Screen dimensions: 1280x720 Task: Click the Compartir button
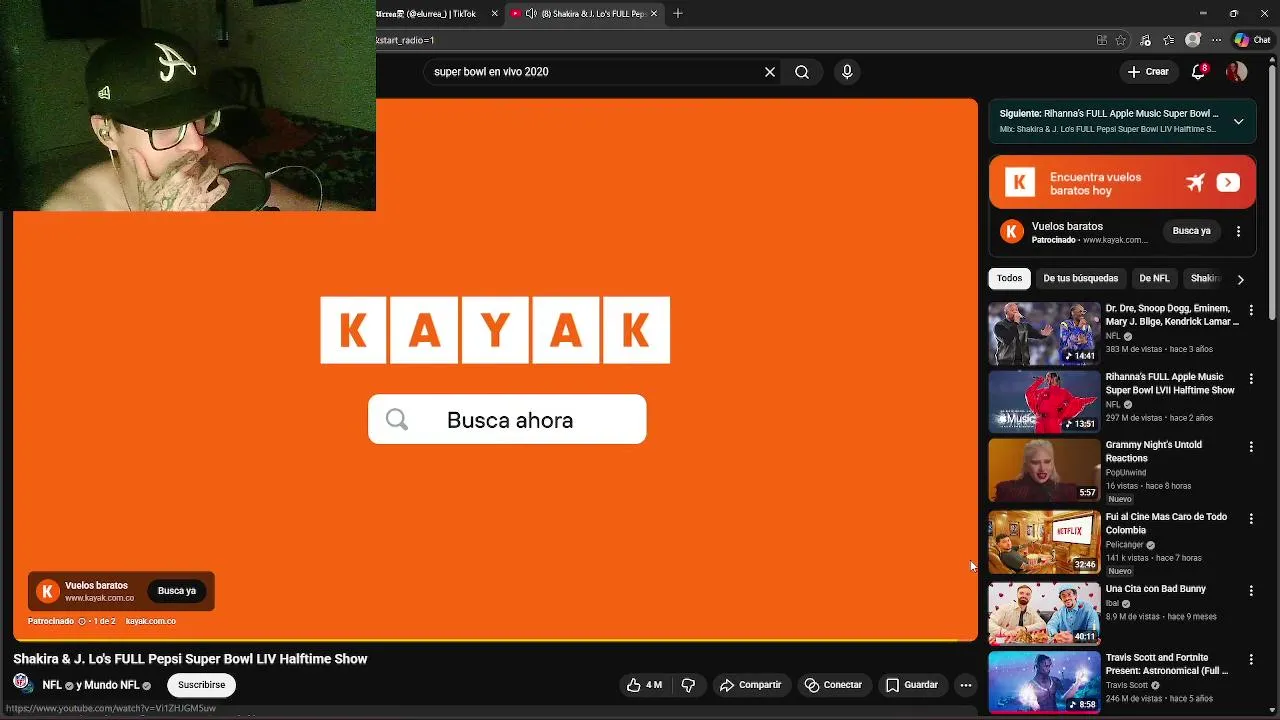click(751, 685)
